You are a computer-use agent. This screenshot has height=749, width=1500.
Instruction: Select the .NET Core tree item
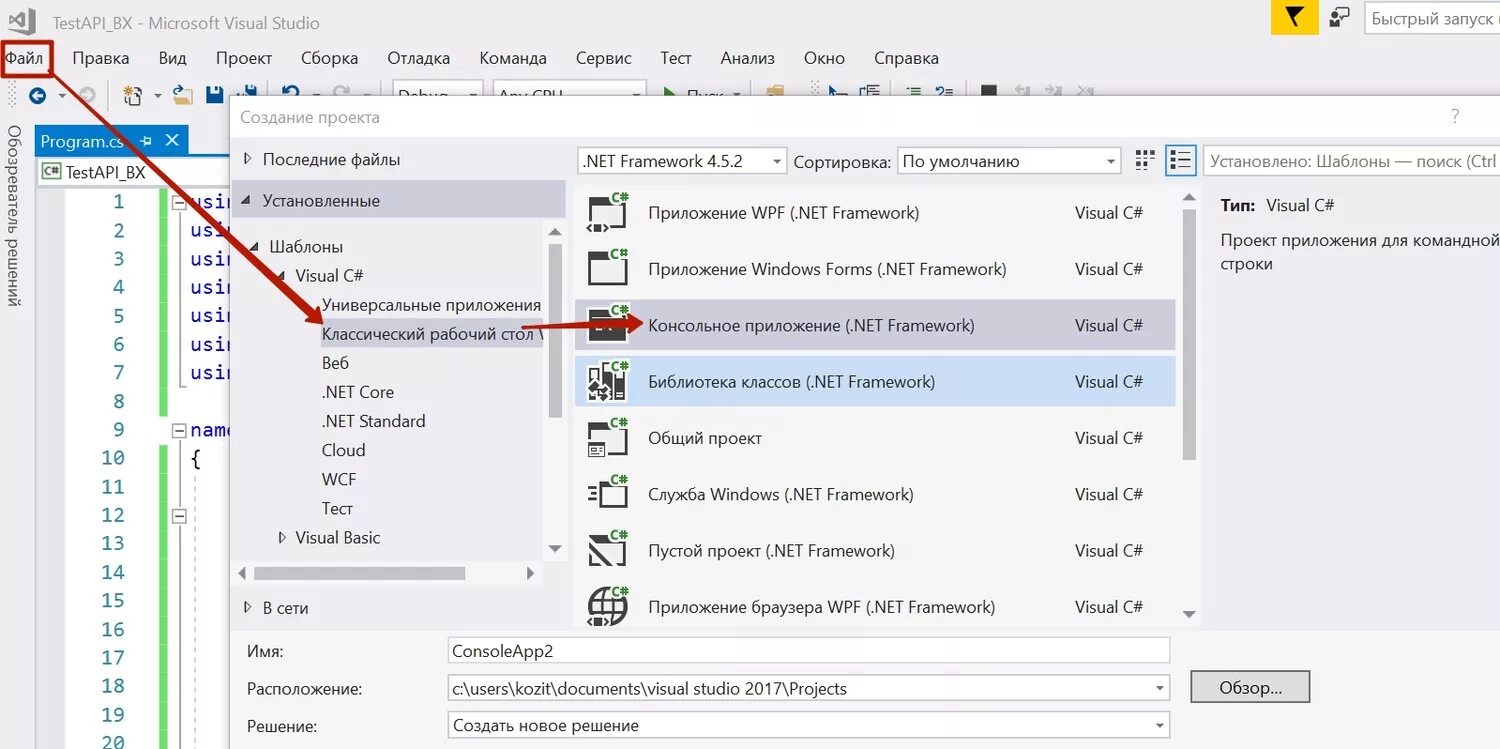pos(358,392)
